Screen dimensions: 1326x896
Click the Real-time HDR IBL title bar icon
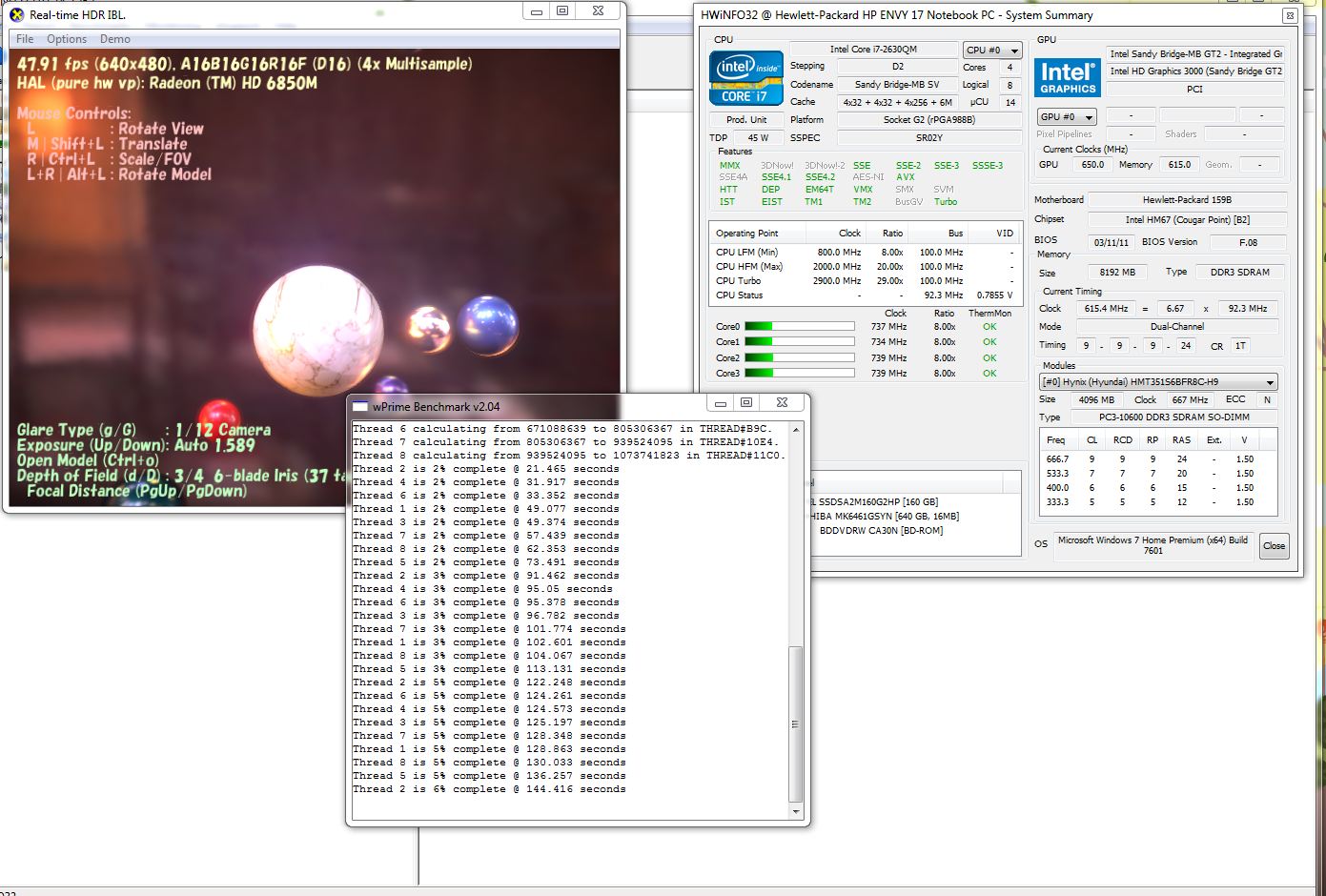16,14
